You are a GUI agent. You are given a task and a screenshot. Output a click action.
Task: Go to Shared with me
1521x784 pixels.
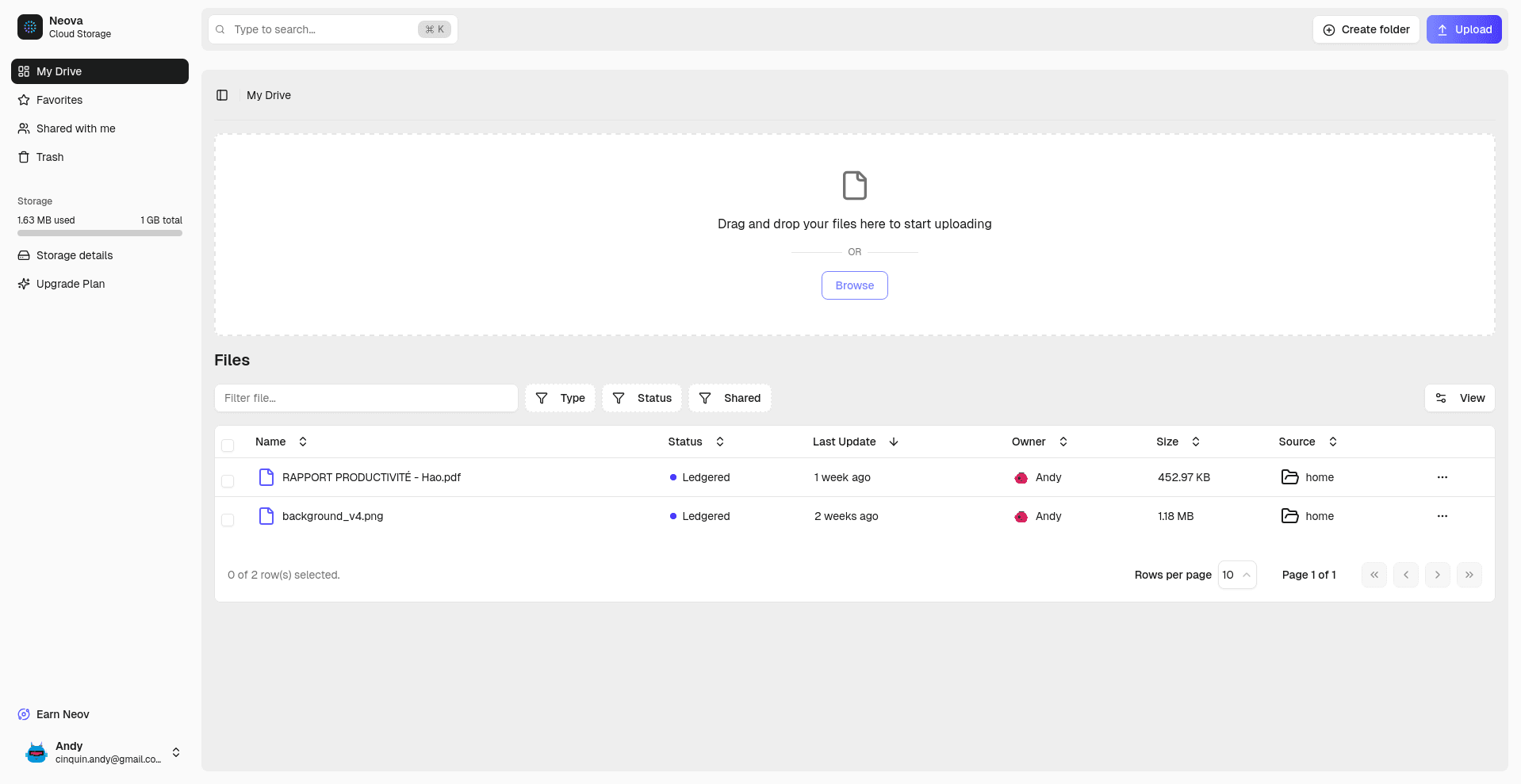(x=75, y=128)
